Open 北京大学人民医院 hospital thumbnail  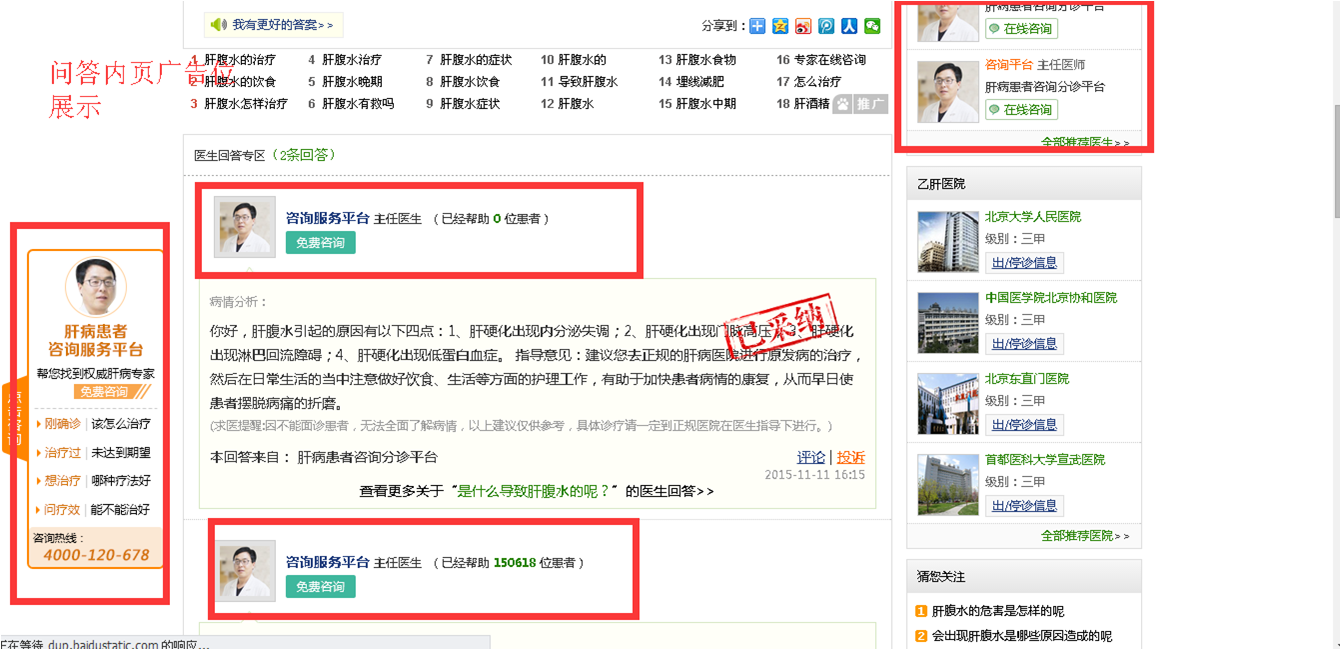tap(947, 242)
